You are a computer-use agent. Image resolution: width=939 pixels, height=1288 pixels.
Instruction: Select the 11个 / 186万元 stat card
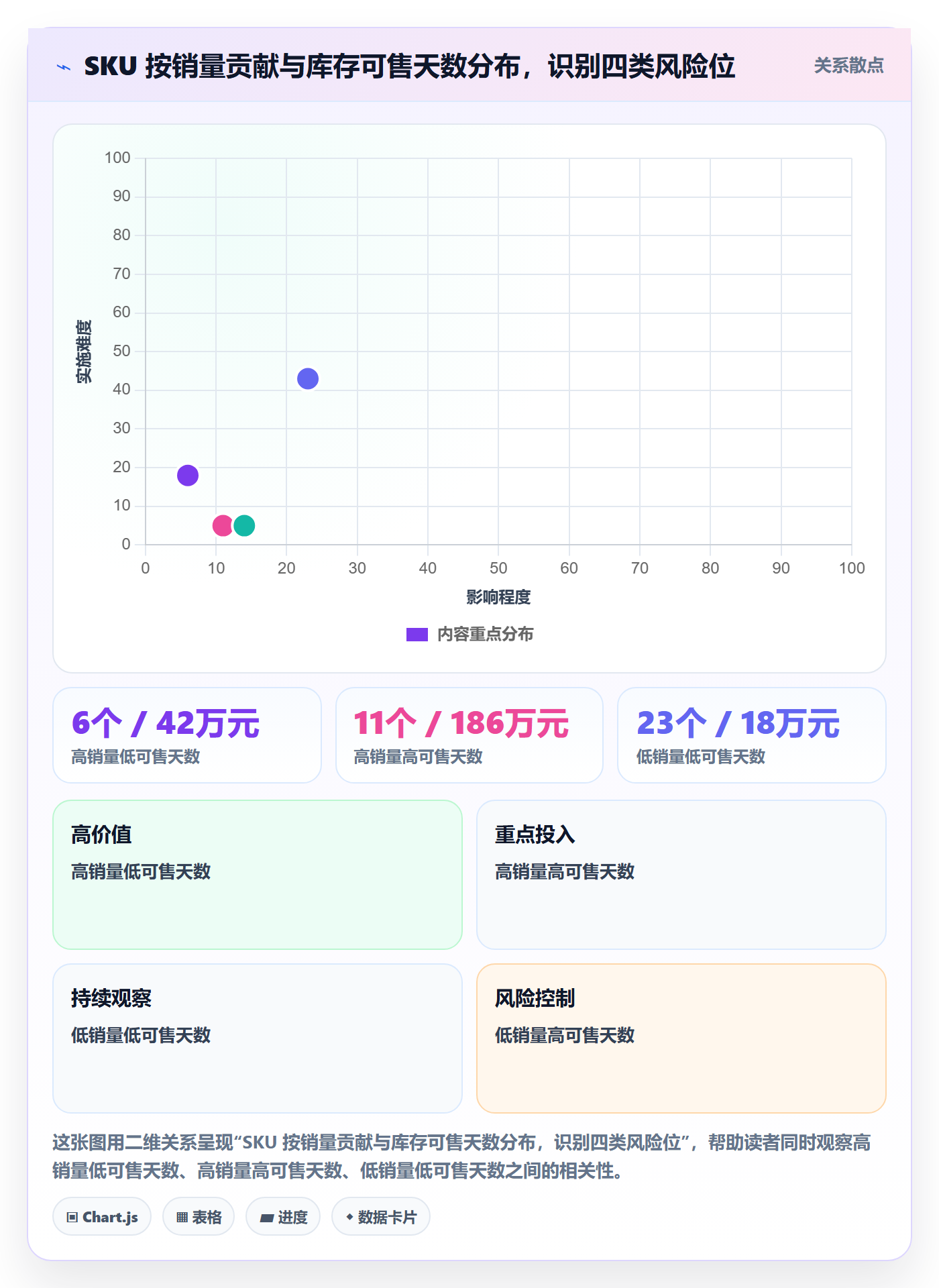pyautogui.click(x=469, y=735)
